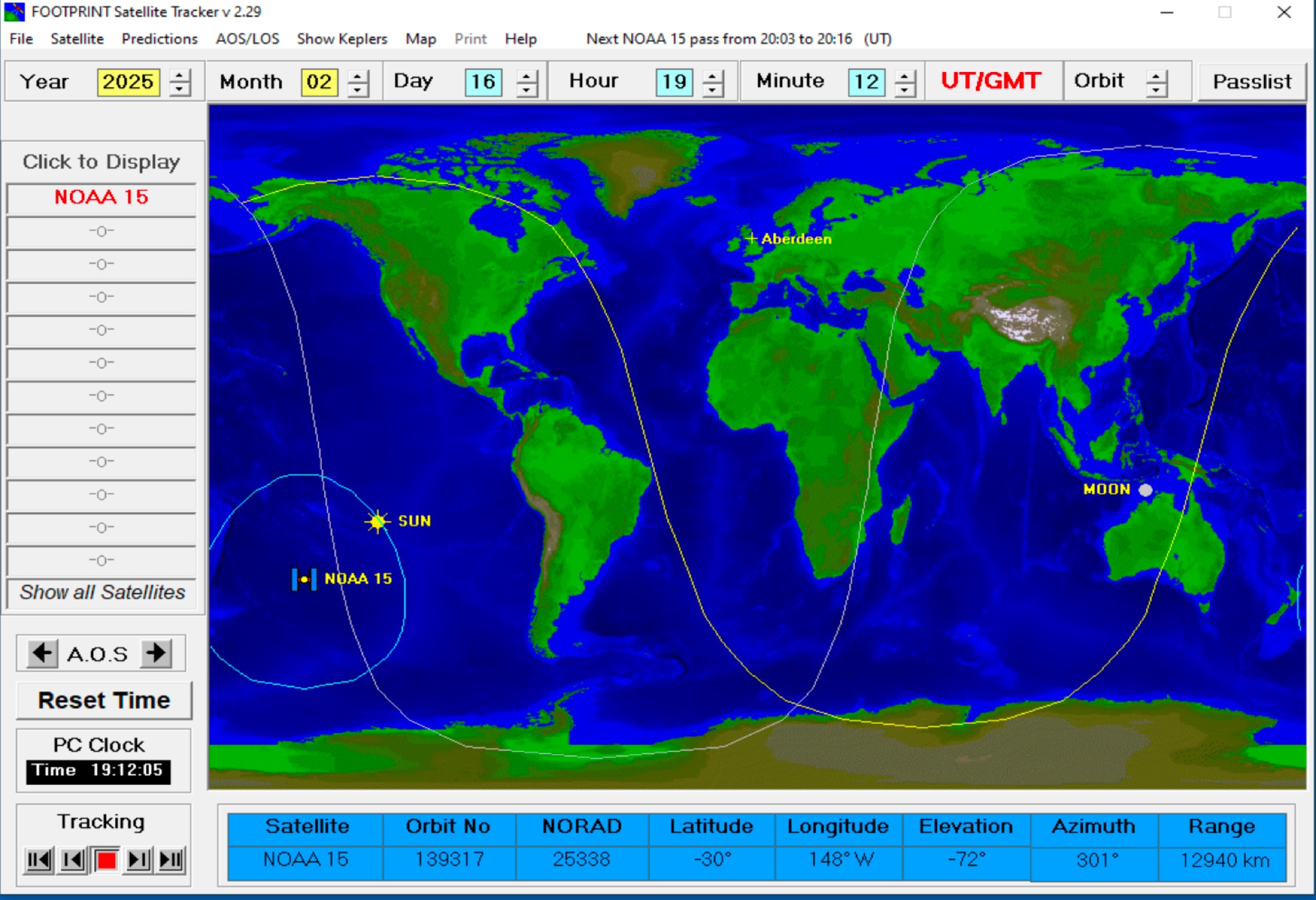Viewport: 1316px width, 900px height.
Task: Click the Aberdeen ground station cross marker
Action: click(x=751, y=238)
